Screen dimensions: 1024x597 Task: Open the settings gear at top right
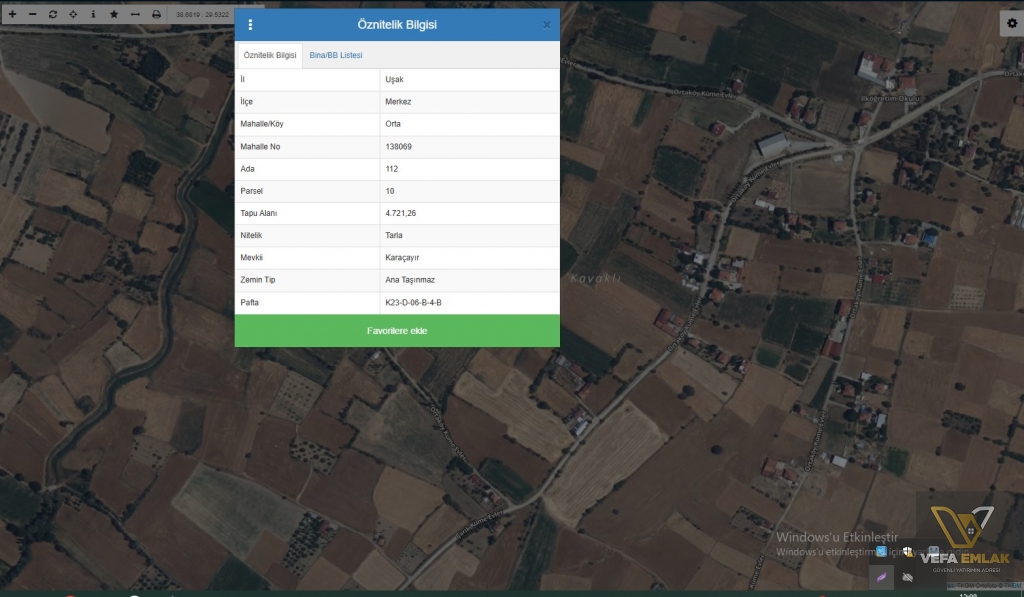(1011, 23)
